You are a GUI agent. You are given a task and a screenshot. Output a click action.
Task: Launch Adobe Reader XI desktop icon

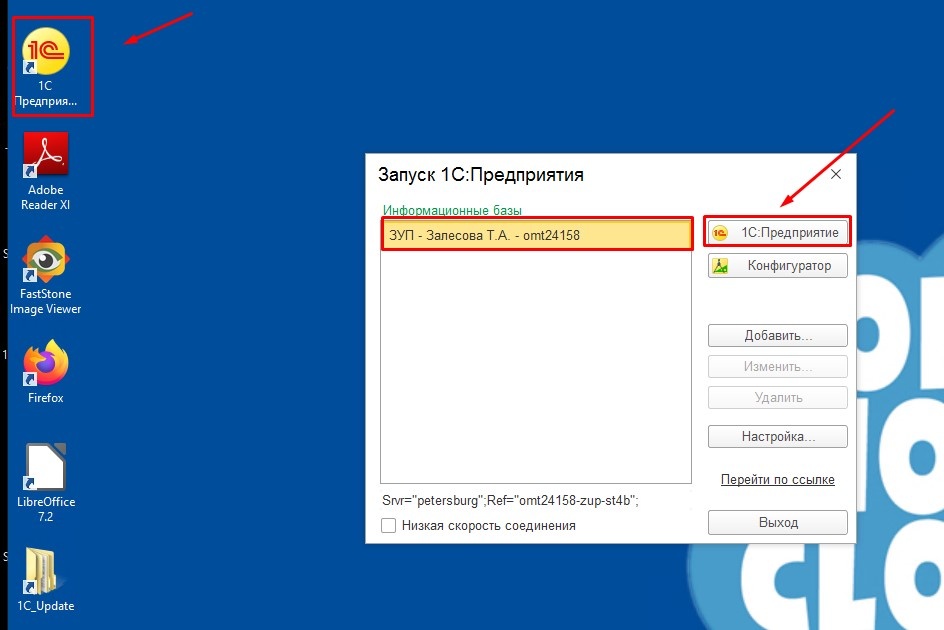(46, 172)
